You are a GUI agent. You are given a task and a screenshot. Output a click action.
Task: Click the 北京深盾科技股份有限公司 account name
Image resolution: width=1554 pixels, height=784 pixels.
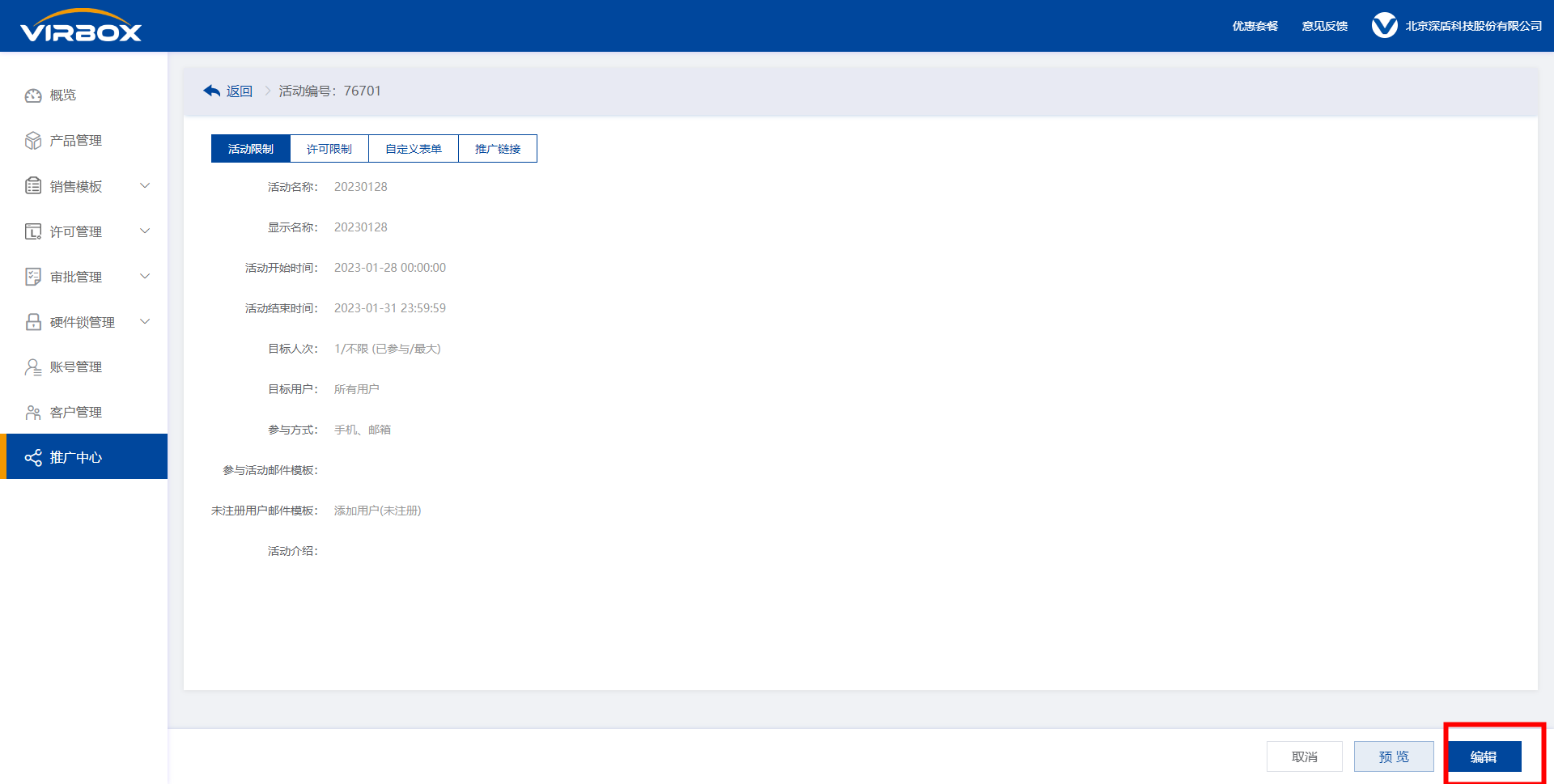coord(1474,26)
